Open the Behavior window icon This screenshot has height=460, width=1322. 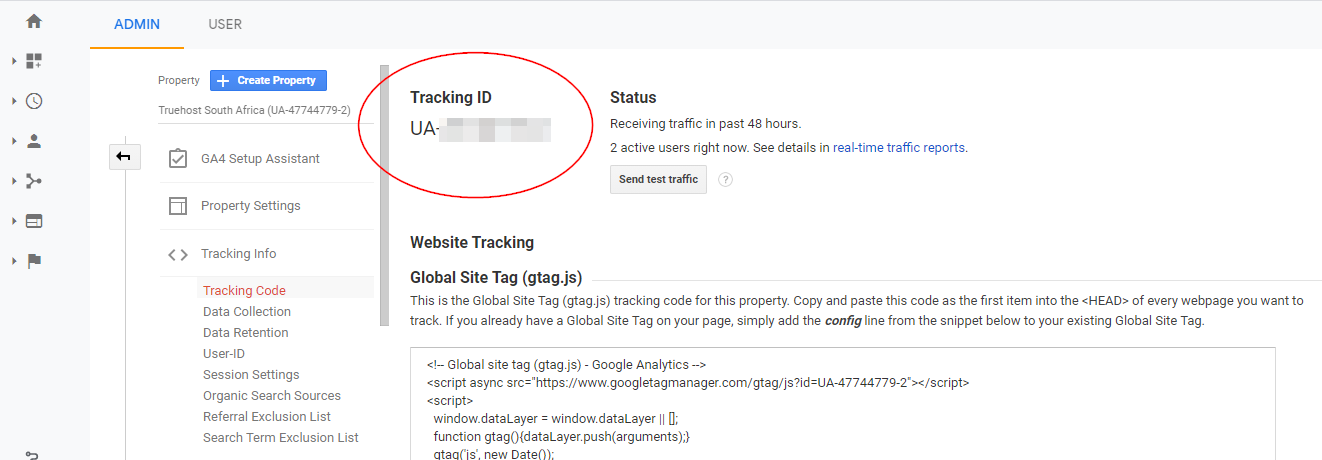[x=34, y=221]
